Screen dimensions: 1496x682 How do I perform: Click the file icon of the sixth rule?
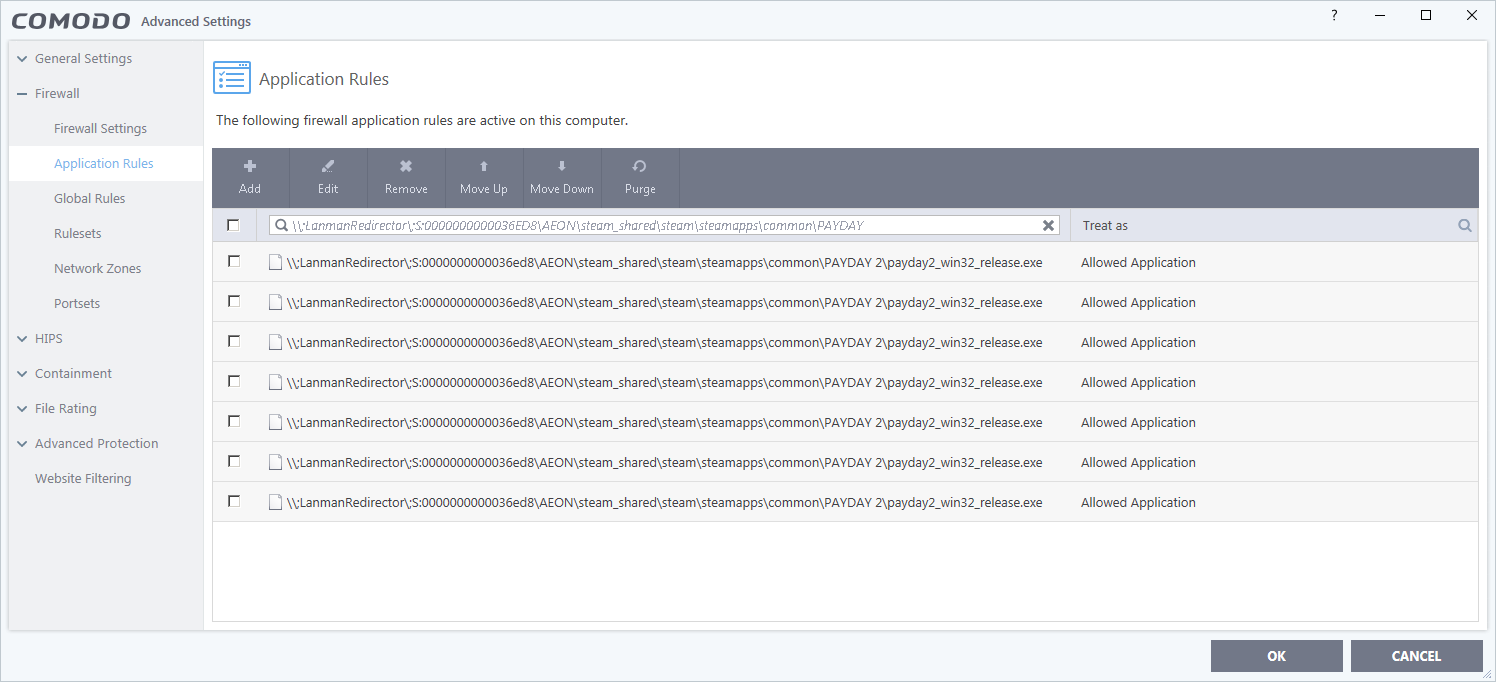click(275, 462)
